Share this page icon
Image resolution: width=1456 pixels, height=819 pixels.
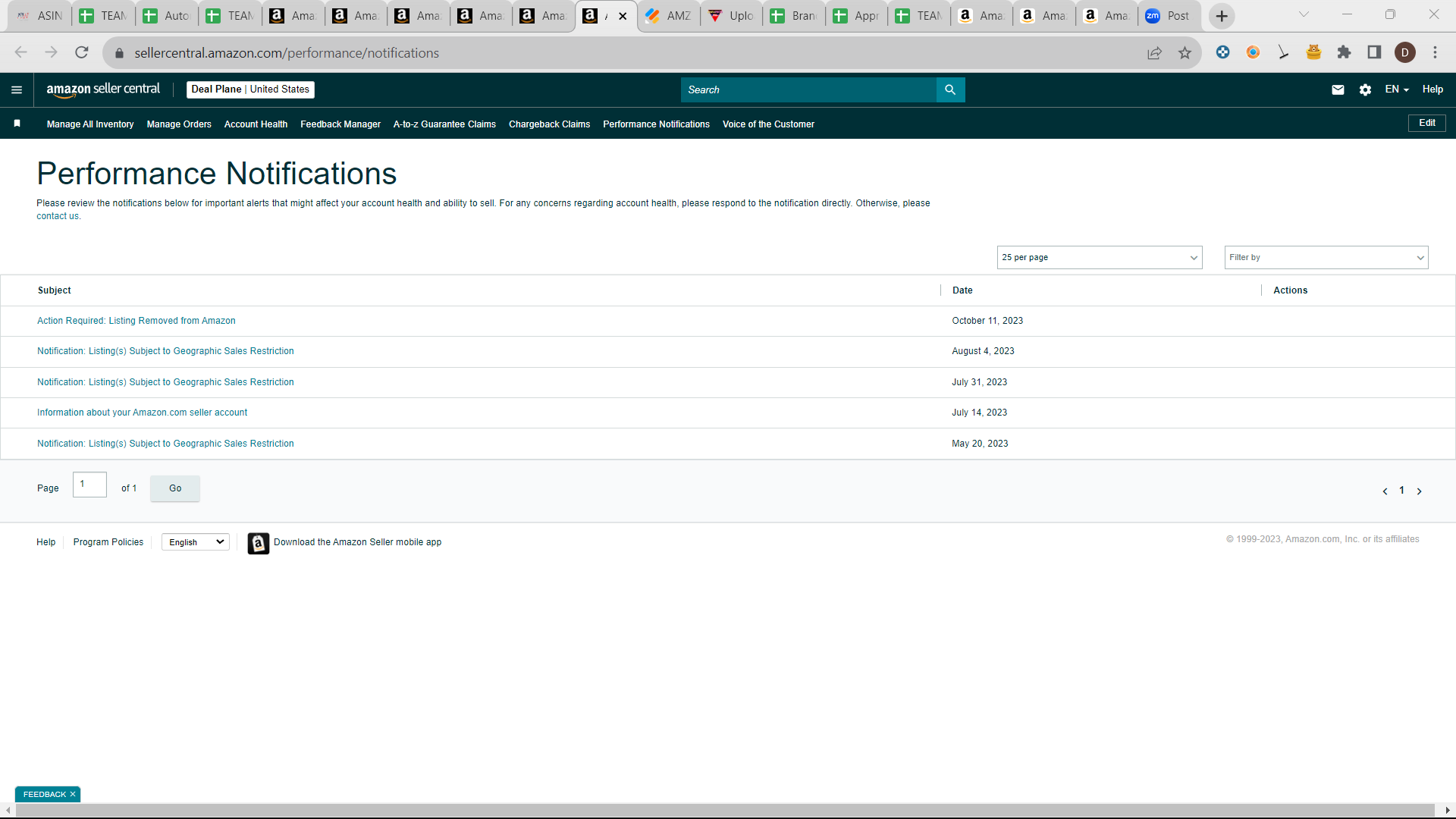pyautogui.click(x=1154, y=52)
